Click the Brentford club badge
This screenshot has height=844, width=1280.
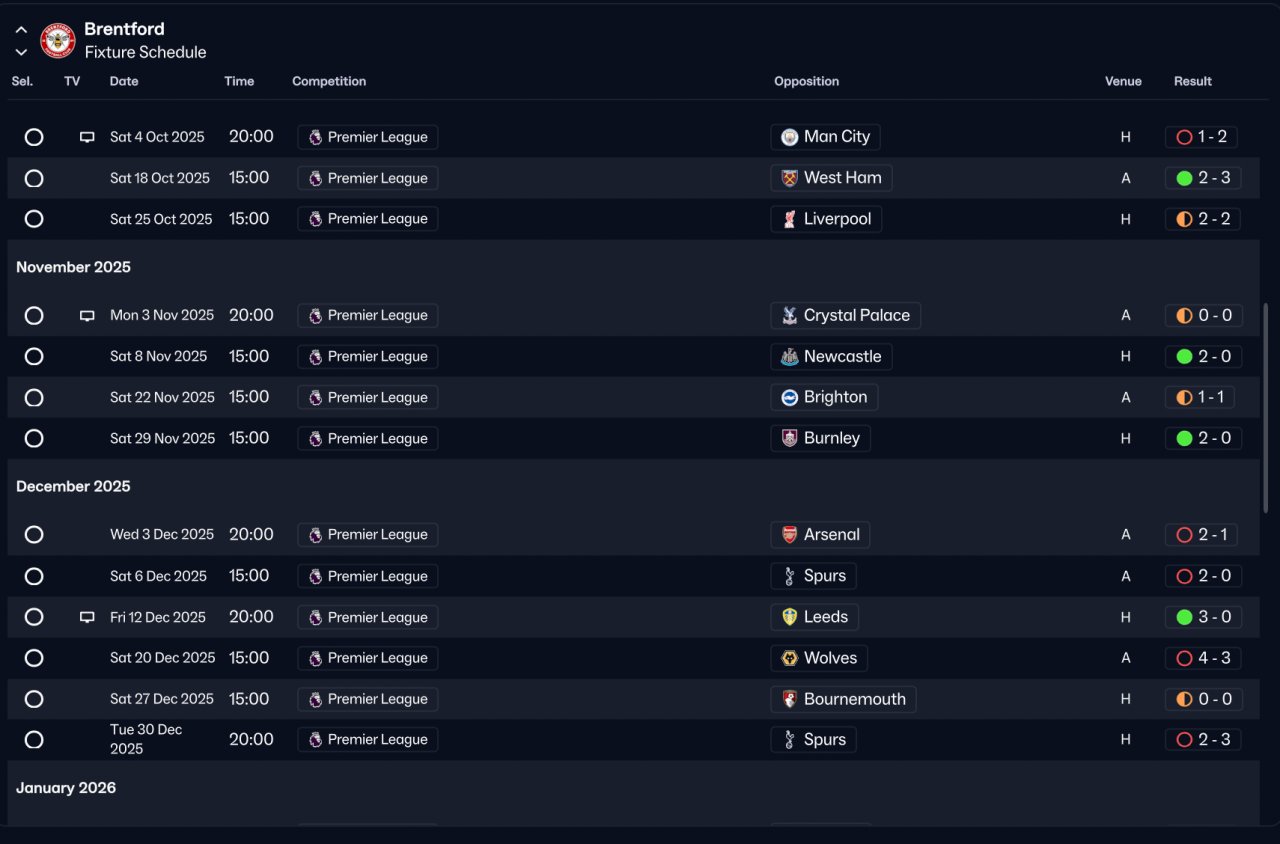pyautogui.click(x=58, y=40)
